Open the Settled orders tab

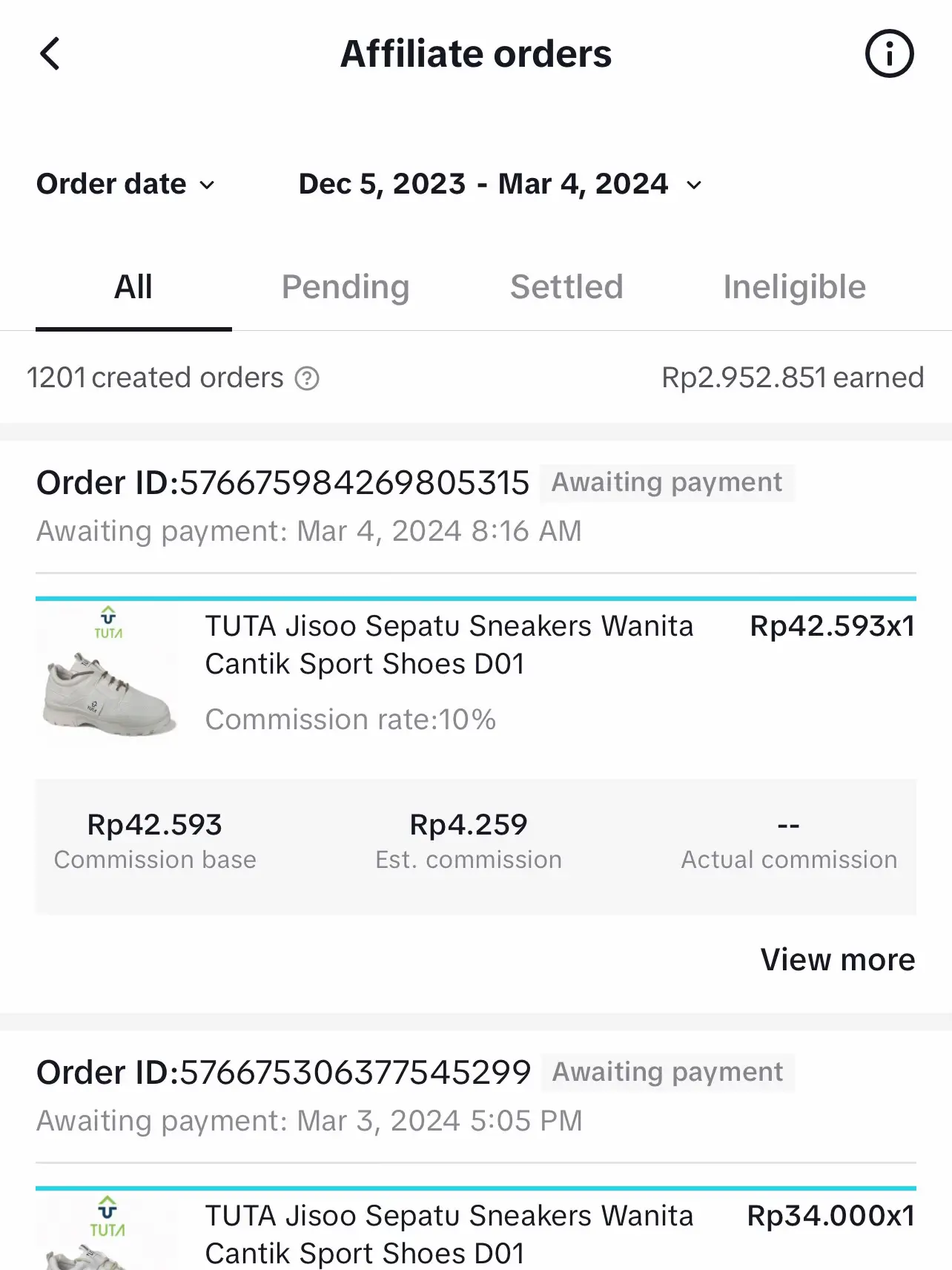(566, 287)
